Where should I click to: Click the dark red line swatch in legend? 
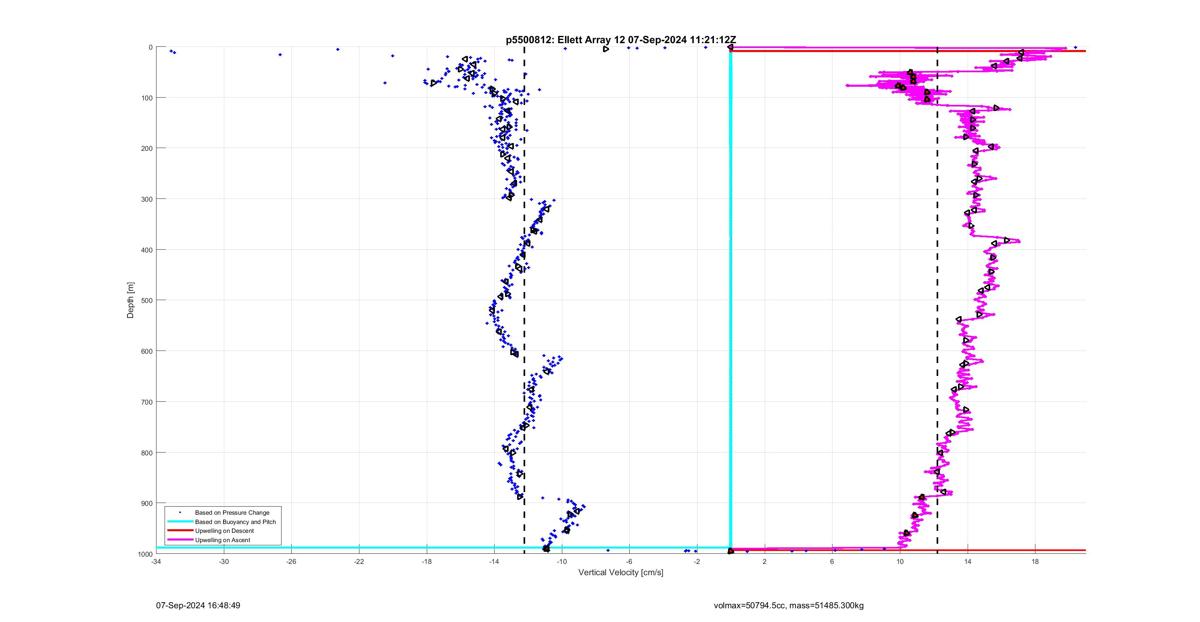click(179, 531)
